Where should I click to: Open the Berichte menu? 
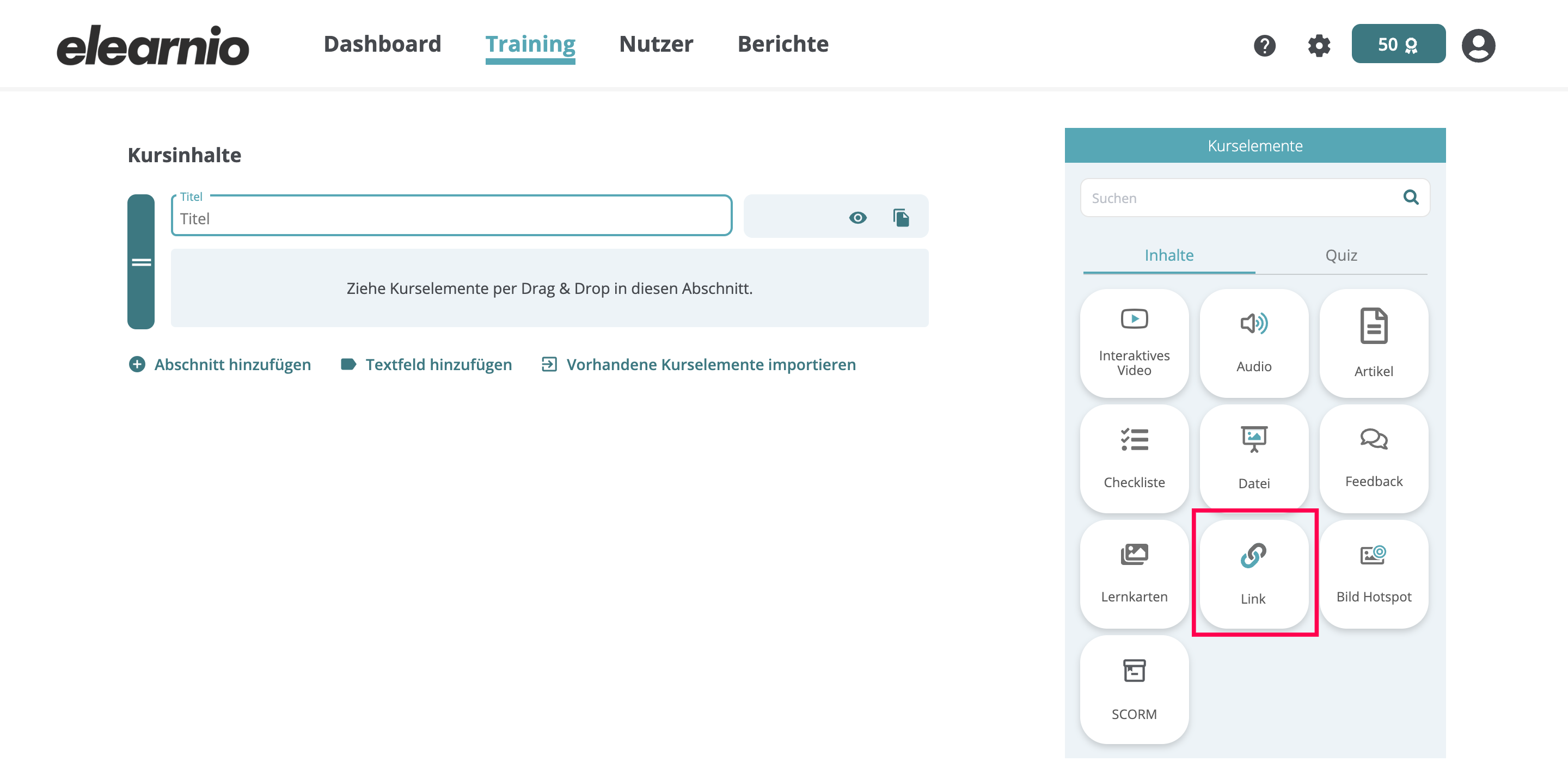(x=783, y=44)
